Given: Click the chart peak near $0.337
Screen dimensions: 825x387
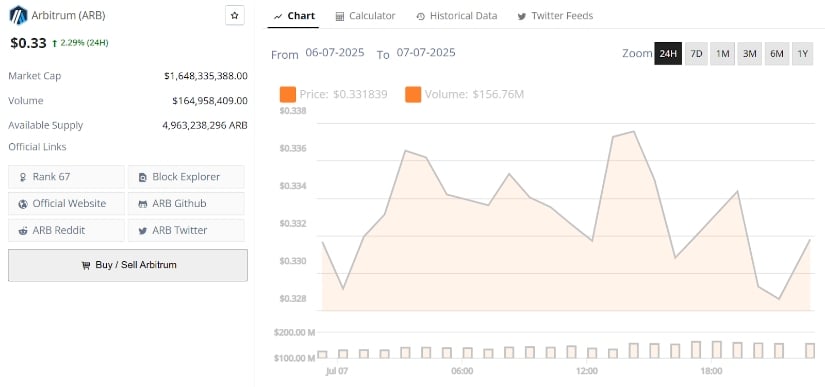Looking at the screenshot, I should pyautogui.click(x=633, y=131).
